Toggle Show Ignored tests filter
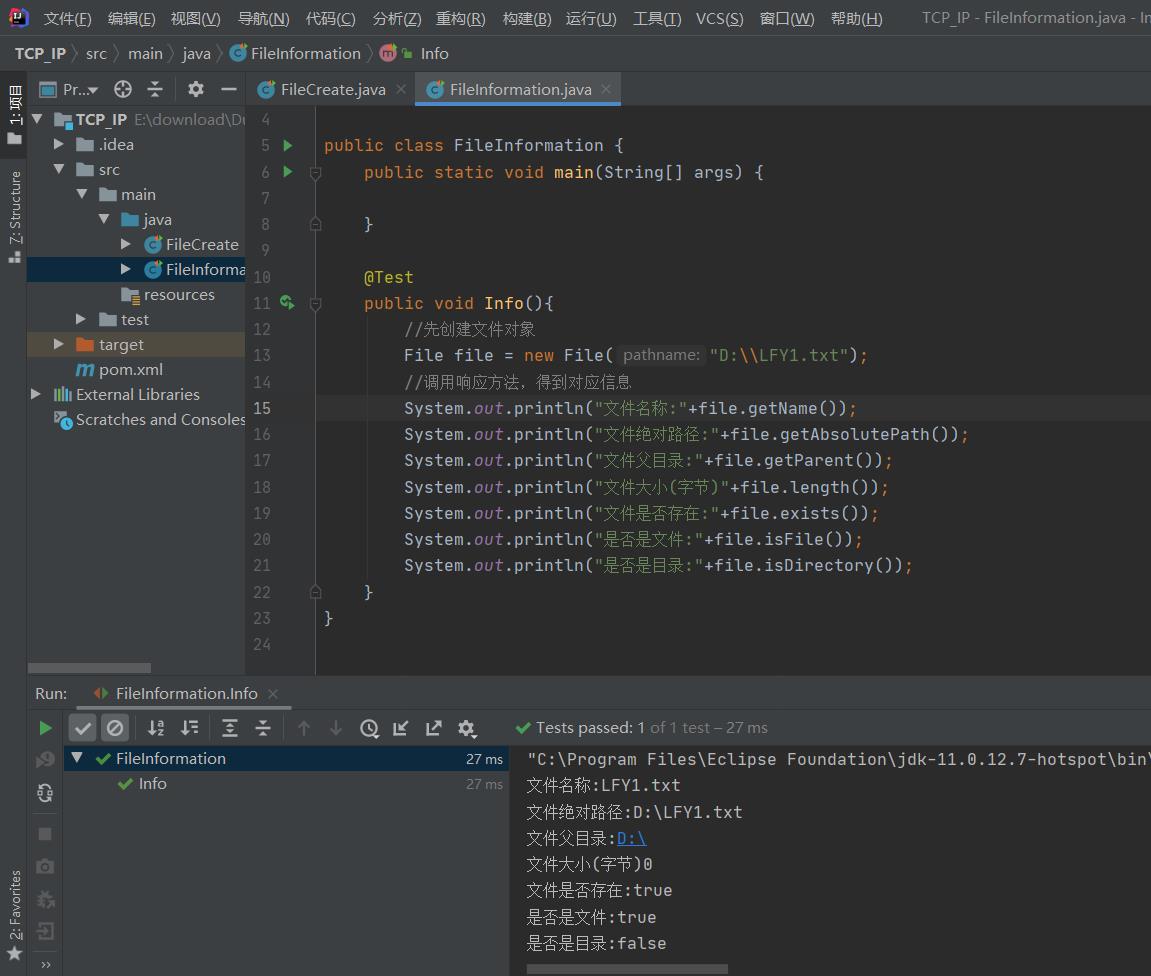This screenshot has height=976, width=1151. 115,728
